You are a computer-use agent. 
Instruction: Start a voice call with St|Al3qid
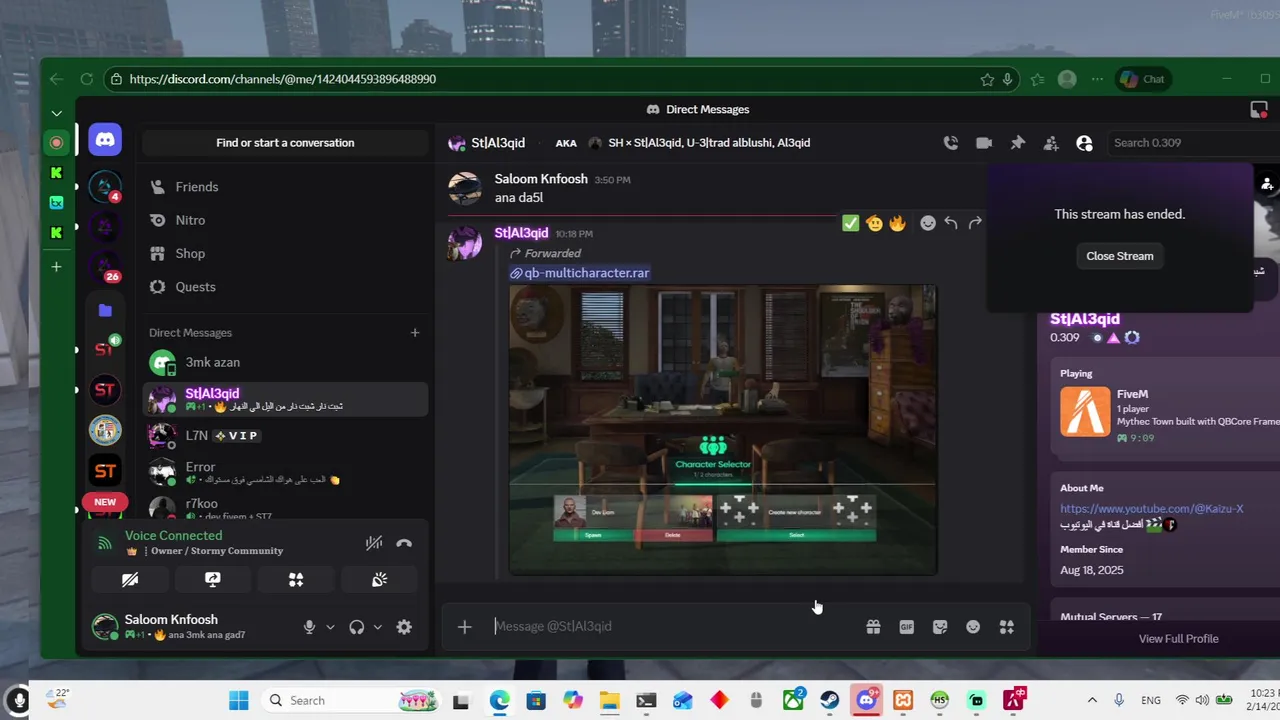click(x=951, y=143)
